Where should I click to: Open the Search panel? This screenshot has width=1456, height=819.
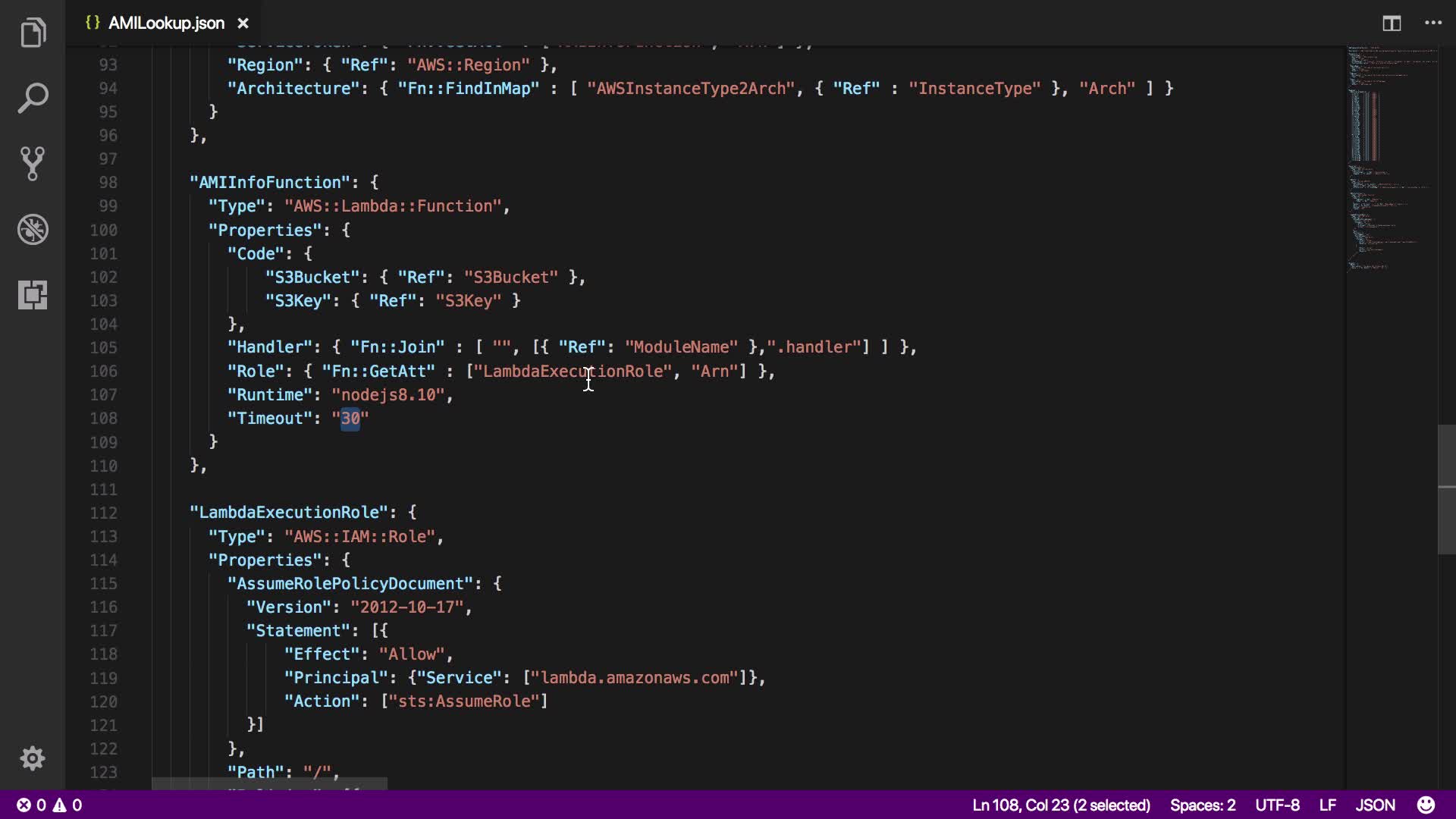(33, 99)
